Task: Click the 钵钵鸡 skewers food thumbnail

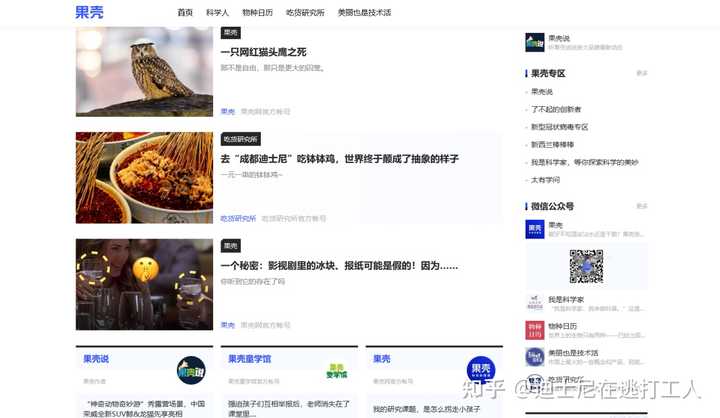Action: (144, 178)
